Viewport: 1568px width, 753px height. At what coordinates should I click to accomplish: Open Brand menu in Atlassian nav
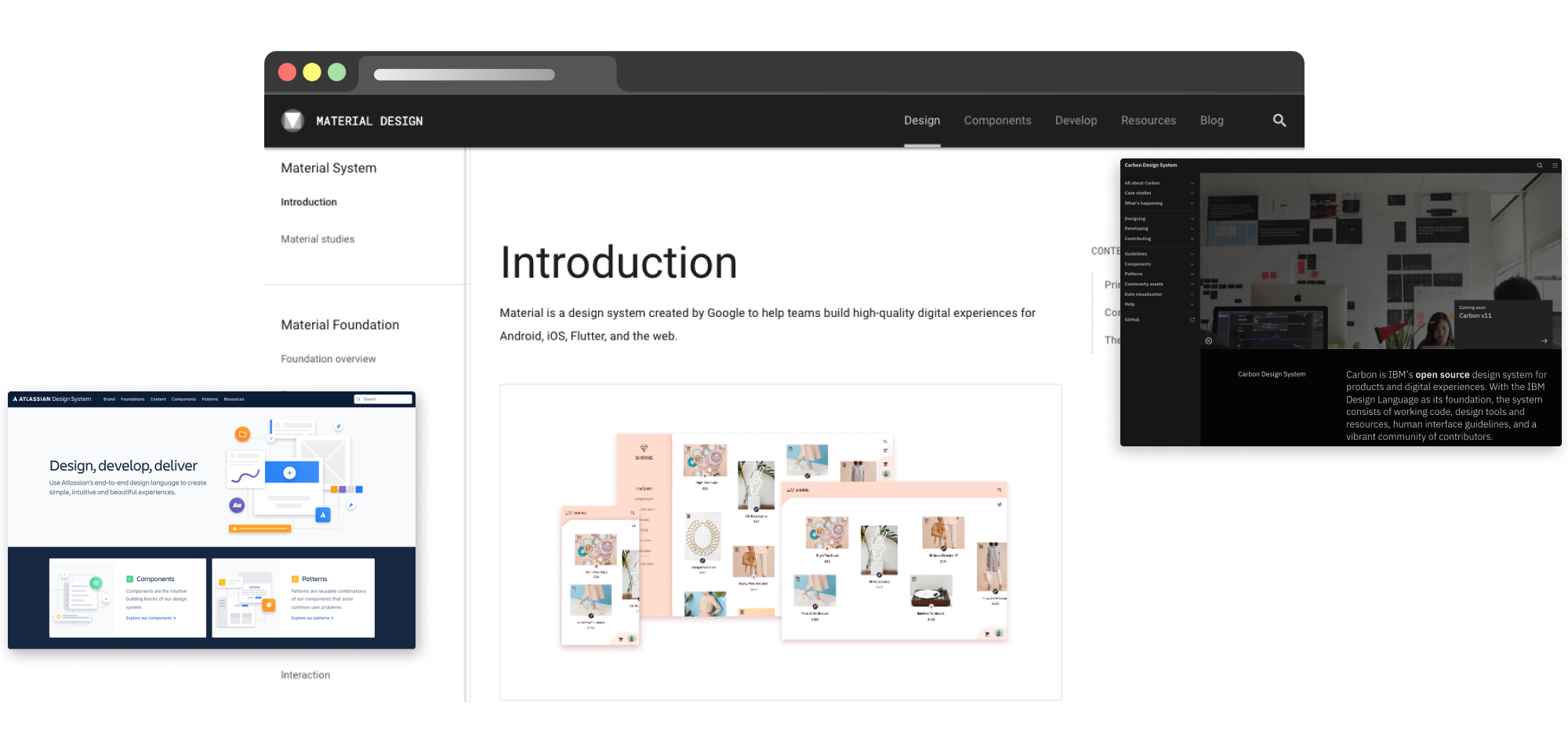click(x=109, y=399)
